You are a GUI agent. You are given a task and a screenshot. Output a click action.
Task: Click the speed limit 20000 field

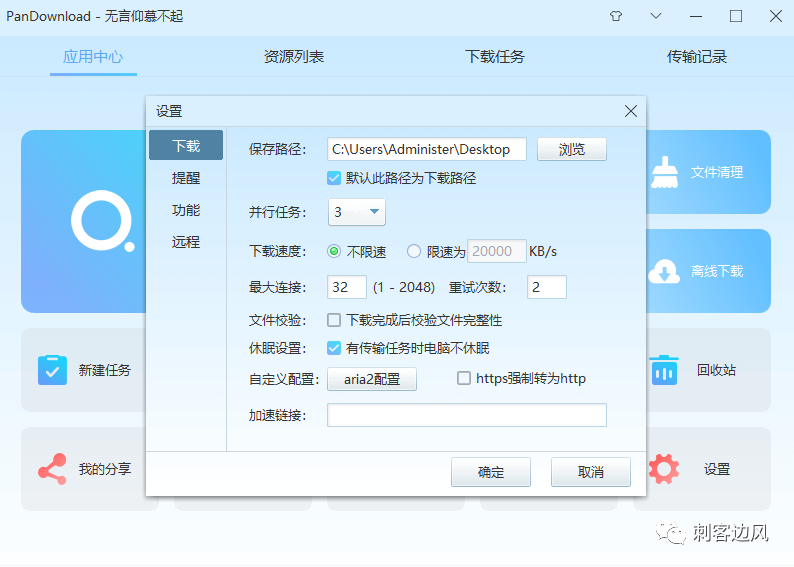click(497, 251)
